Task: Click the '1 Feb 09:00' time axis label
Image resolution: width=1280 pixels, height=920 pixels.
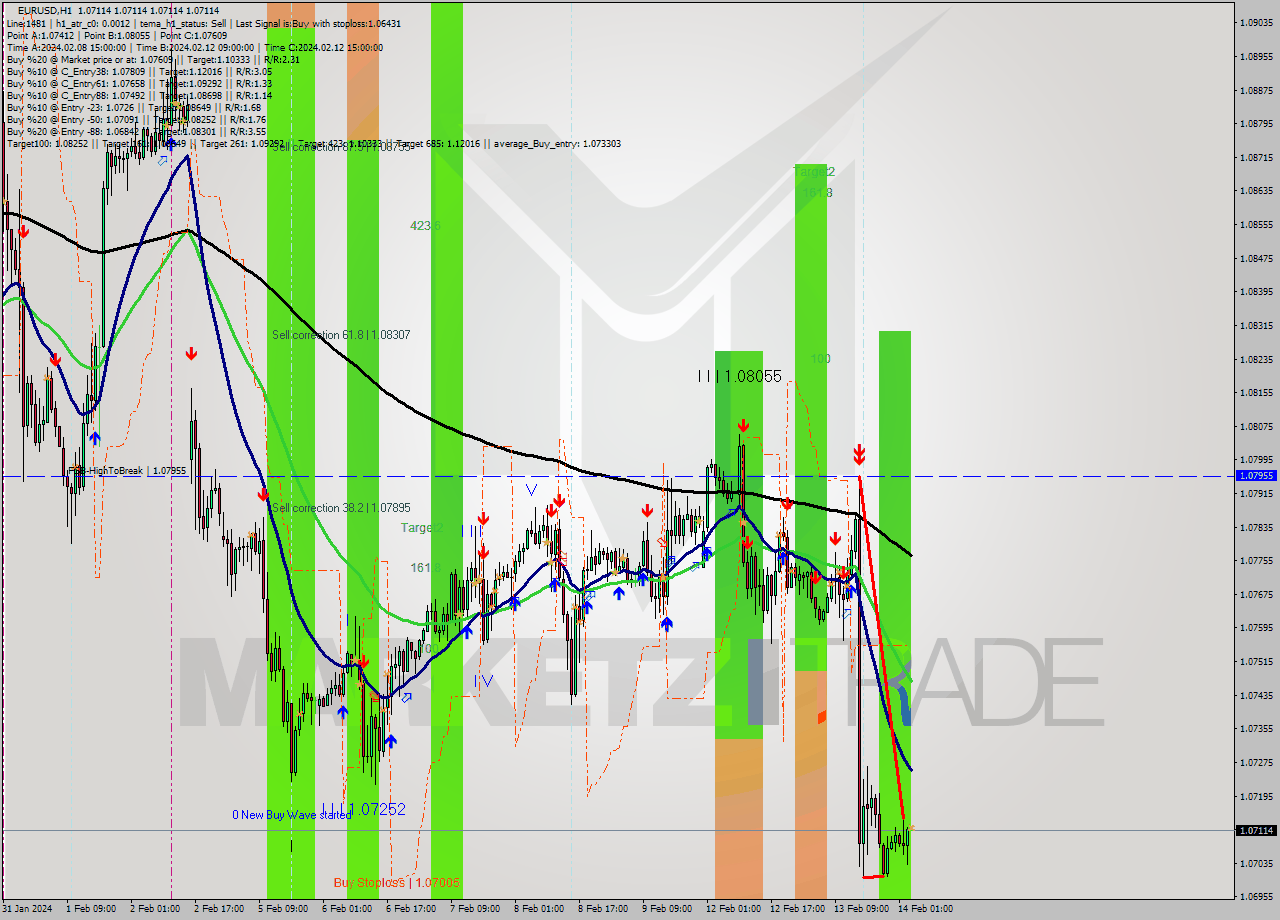Action: pyautogui.click(x=90, y=909)
